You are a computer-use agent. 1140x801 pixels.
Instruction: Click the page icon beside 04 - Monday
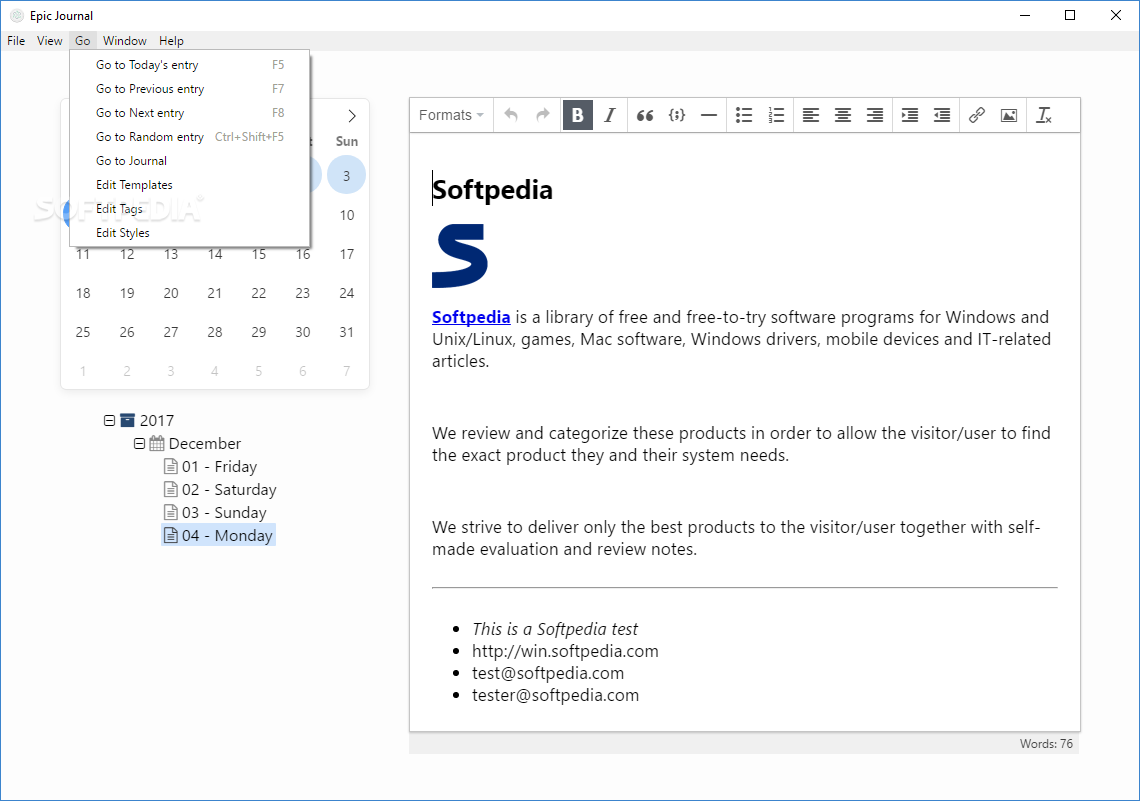[x=171, y=536]
